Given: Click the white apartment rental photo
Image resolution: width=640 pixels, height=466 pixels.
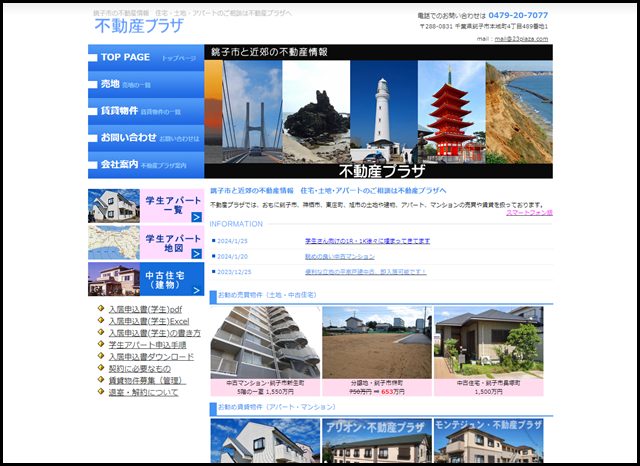Looking at the screenshot, I should (x=265, y=441).
